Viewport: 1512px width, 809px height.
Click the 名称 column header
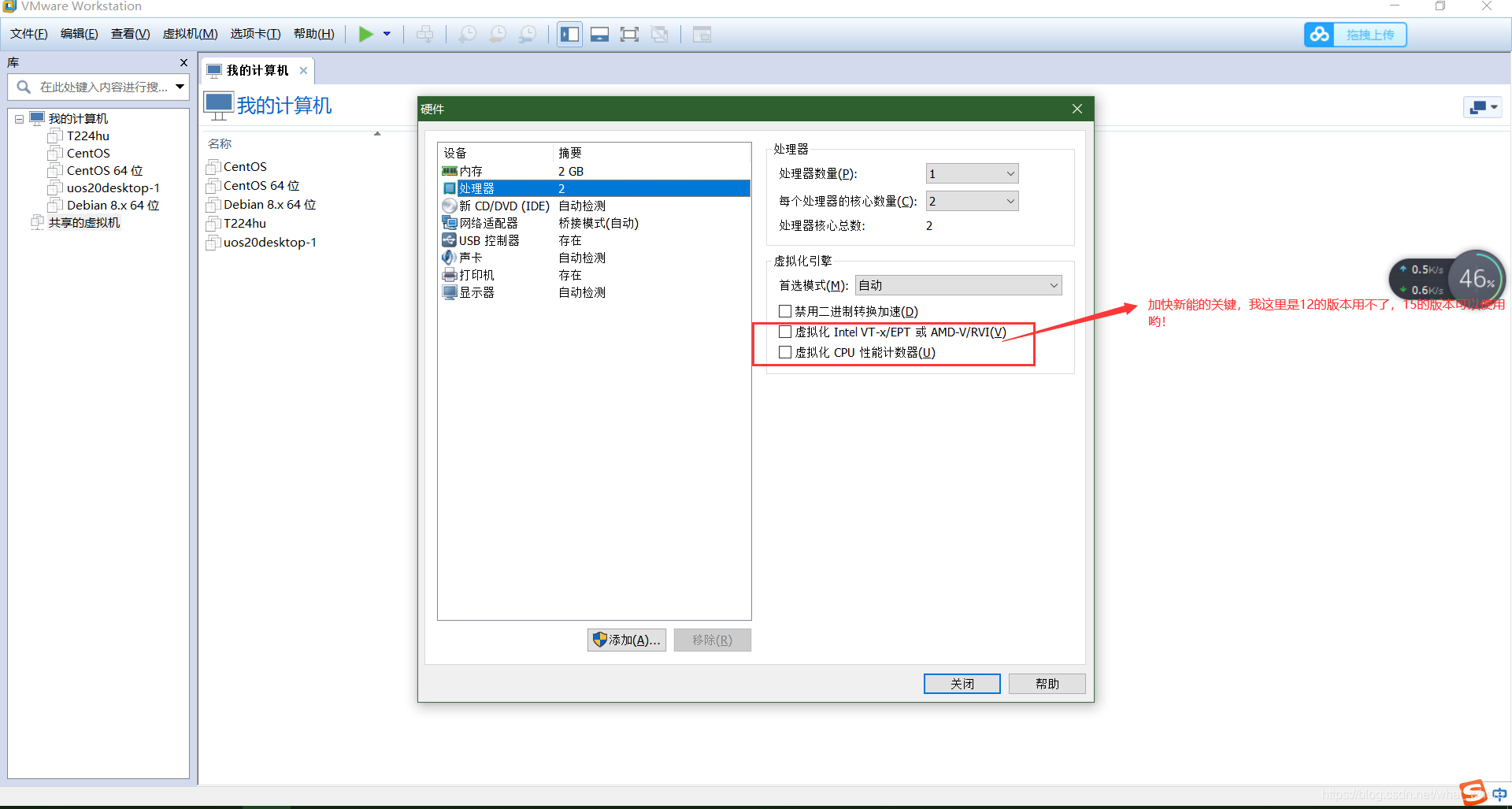[220, 143]
